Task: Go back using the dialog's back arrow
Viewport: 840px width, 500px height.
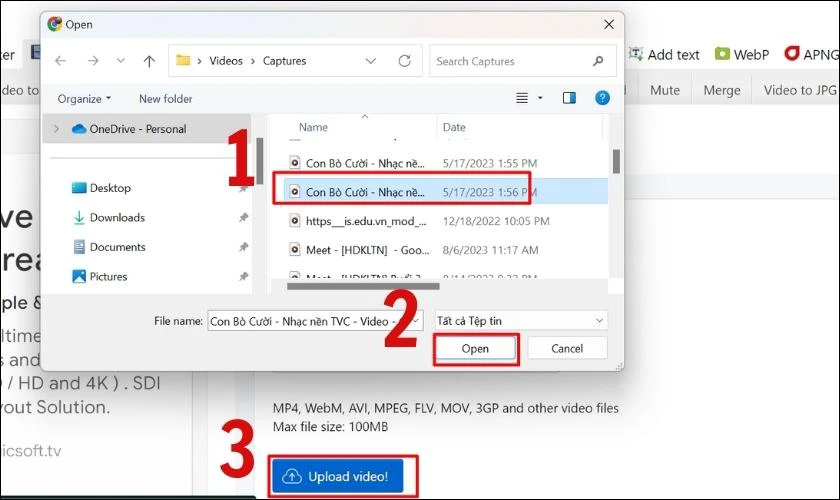Action: click(61, 61)
